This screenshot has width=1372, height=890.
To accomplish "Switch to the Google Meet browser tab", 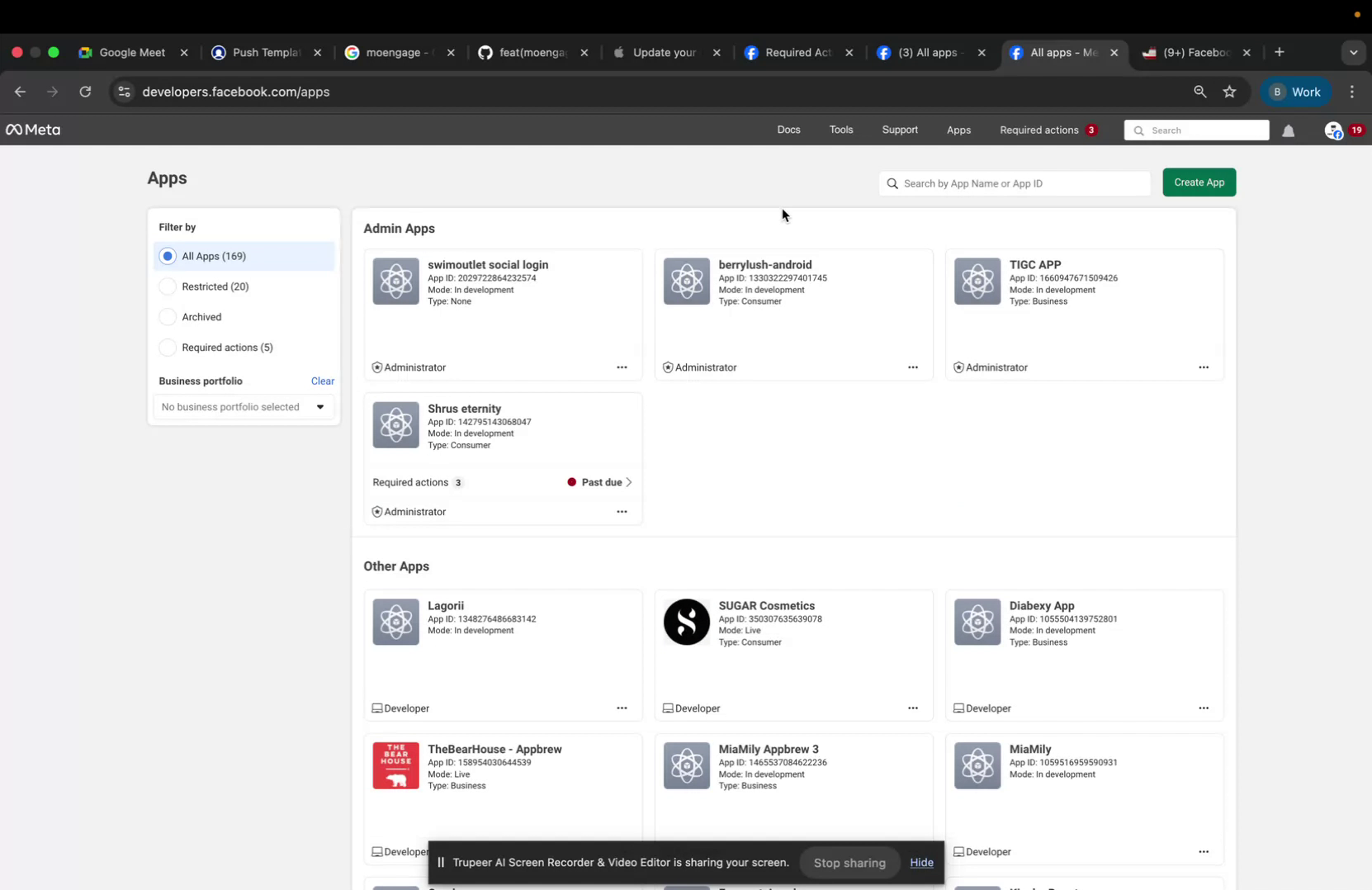I will pos(132,52).
